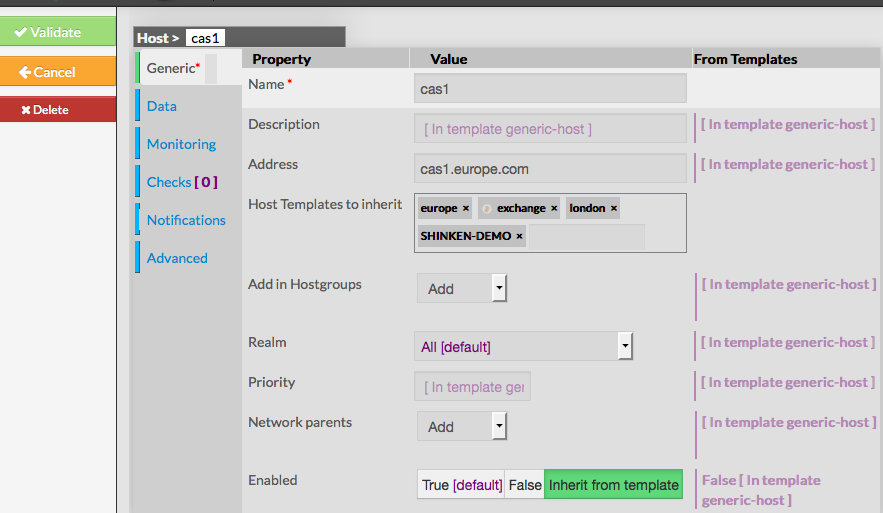
Task: Remove the london template tag
Action: click(x=614, y=208)
